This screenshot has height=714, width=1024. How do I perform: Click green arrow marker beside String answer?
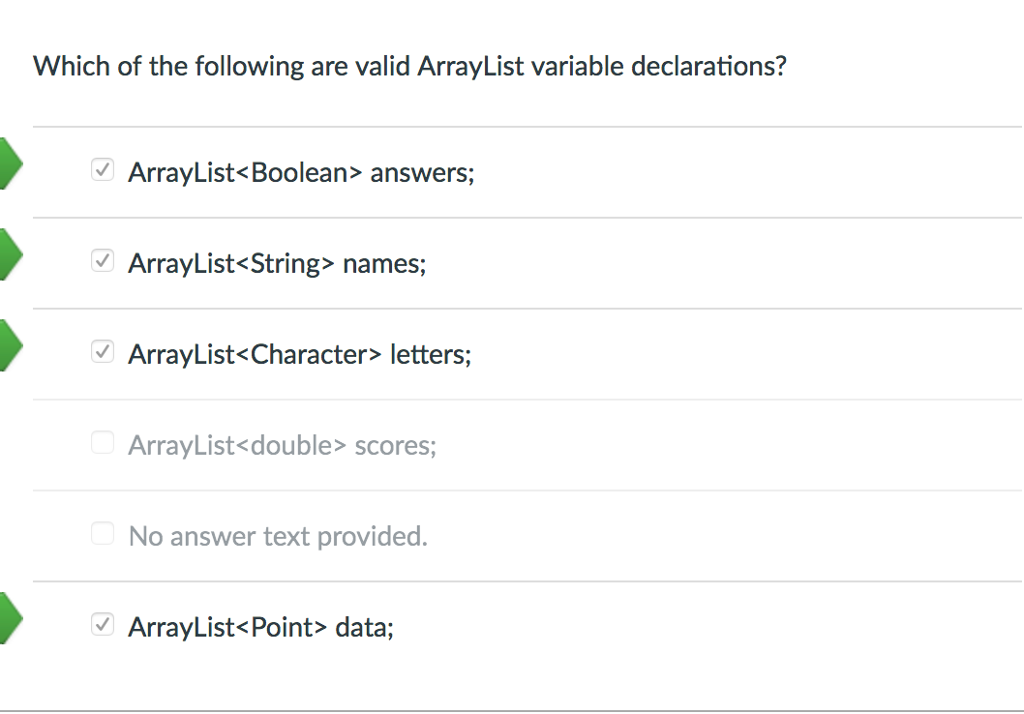click(x=10, y=254)
